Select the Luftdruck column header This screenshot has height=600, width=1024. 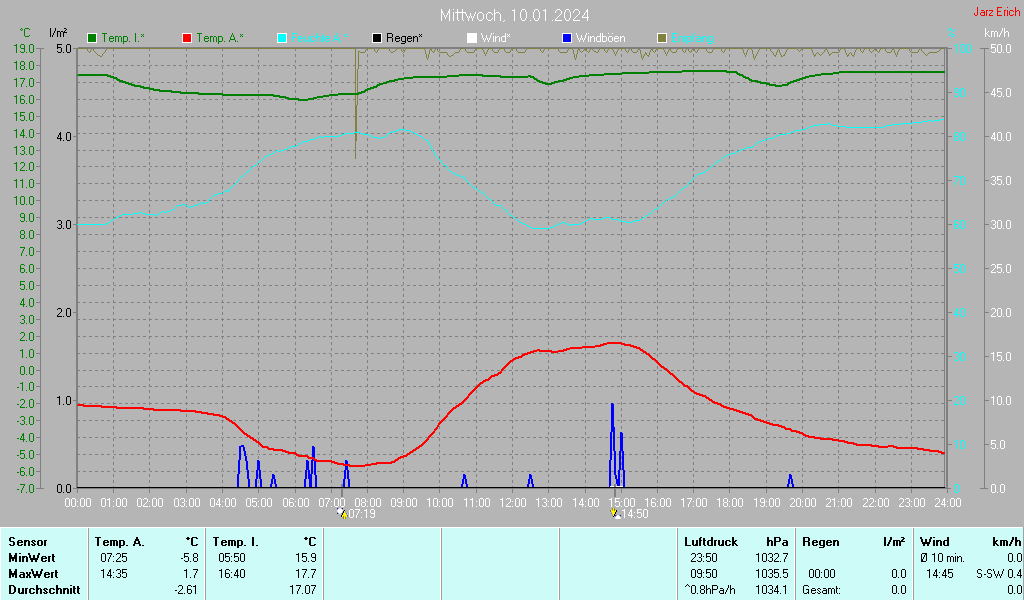pyautogui.click(x=710, y=541)
